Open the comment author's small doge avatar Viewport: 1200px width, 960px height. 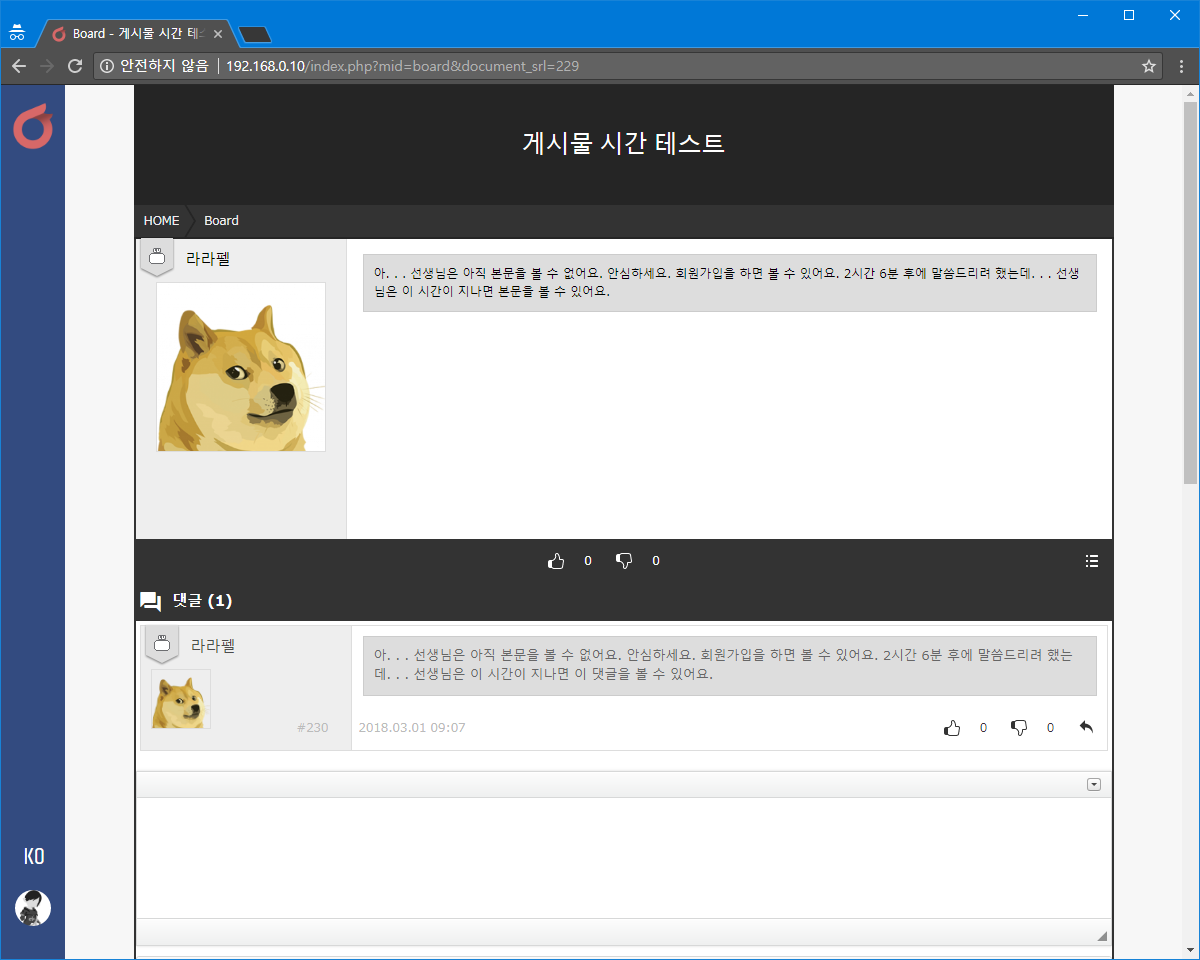click(181, 699)
